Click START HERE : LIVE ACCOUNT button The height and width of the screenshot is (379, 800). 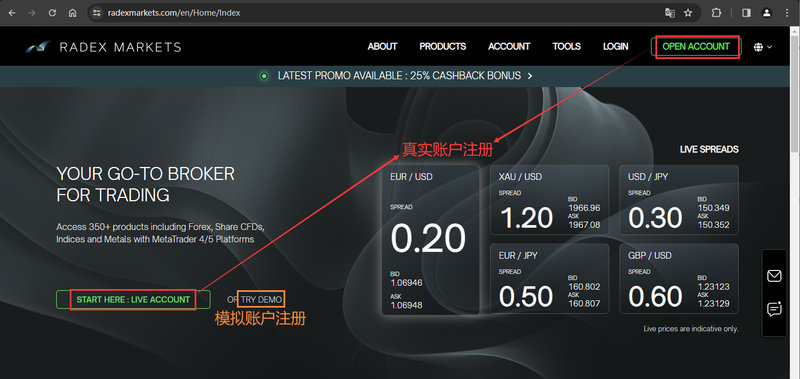tap(133, 299)
